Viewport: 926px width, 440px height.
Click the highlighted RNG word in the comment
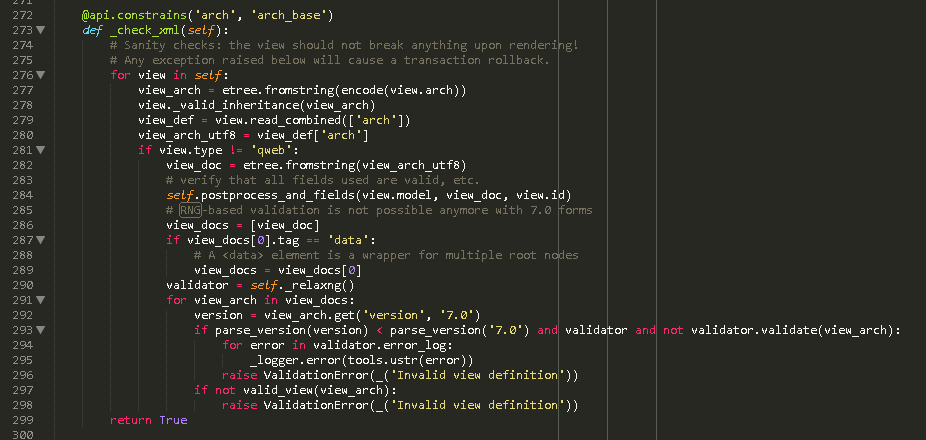tap(190, 210)
